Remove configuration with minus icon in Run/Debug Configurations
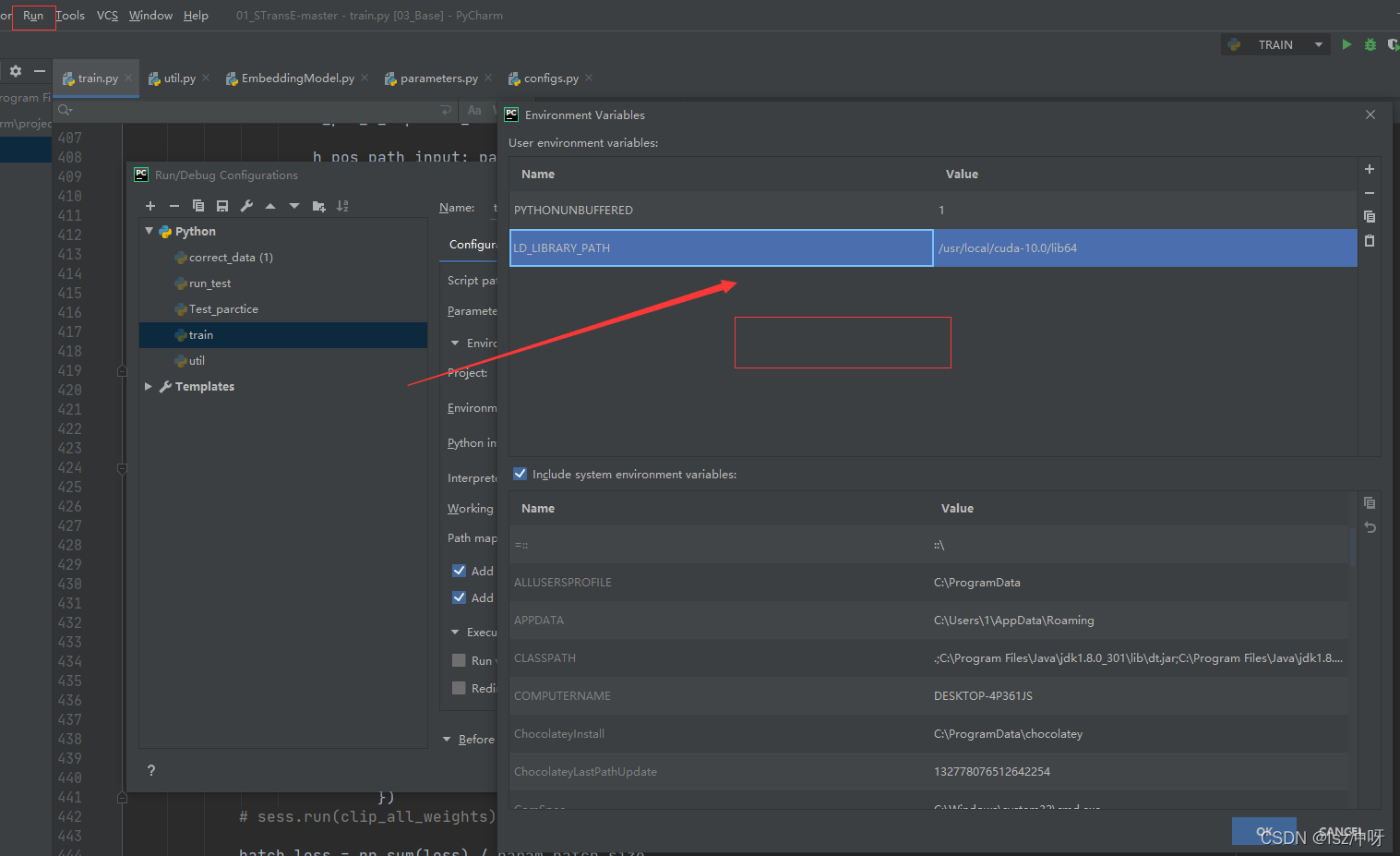This screenshot has width=1400, height=856. [174, 206]
